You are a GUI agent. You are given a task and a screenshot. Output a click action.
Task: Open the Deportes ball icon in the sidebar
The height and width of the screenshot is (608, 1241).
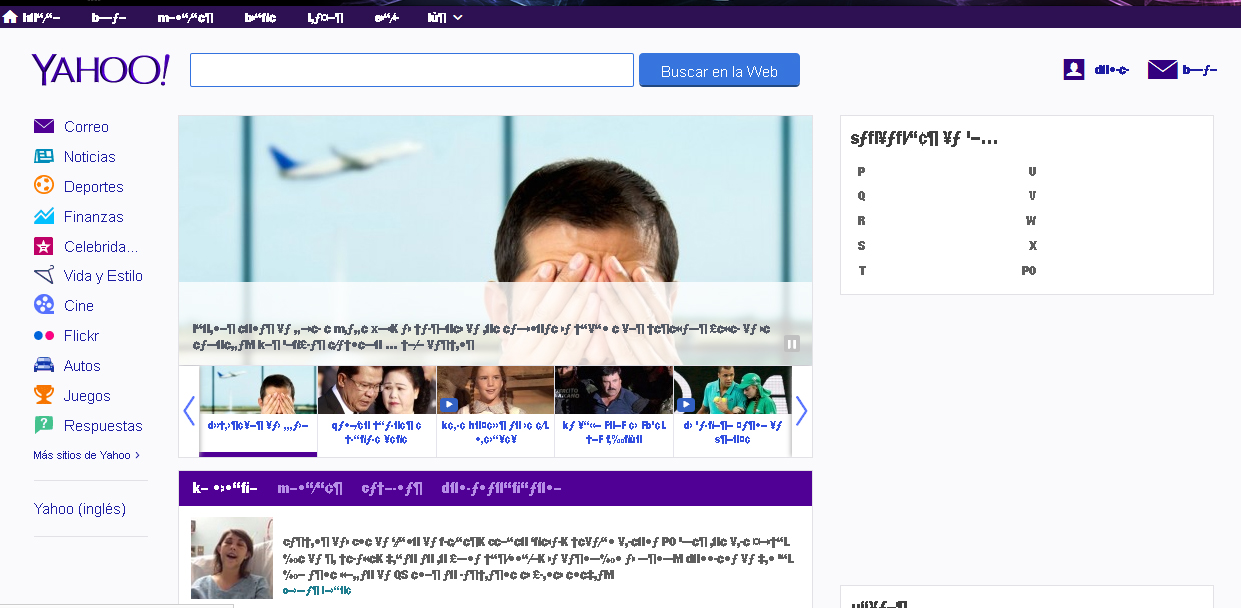coord(44,185)
